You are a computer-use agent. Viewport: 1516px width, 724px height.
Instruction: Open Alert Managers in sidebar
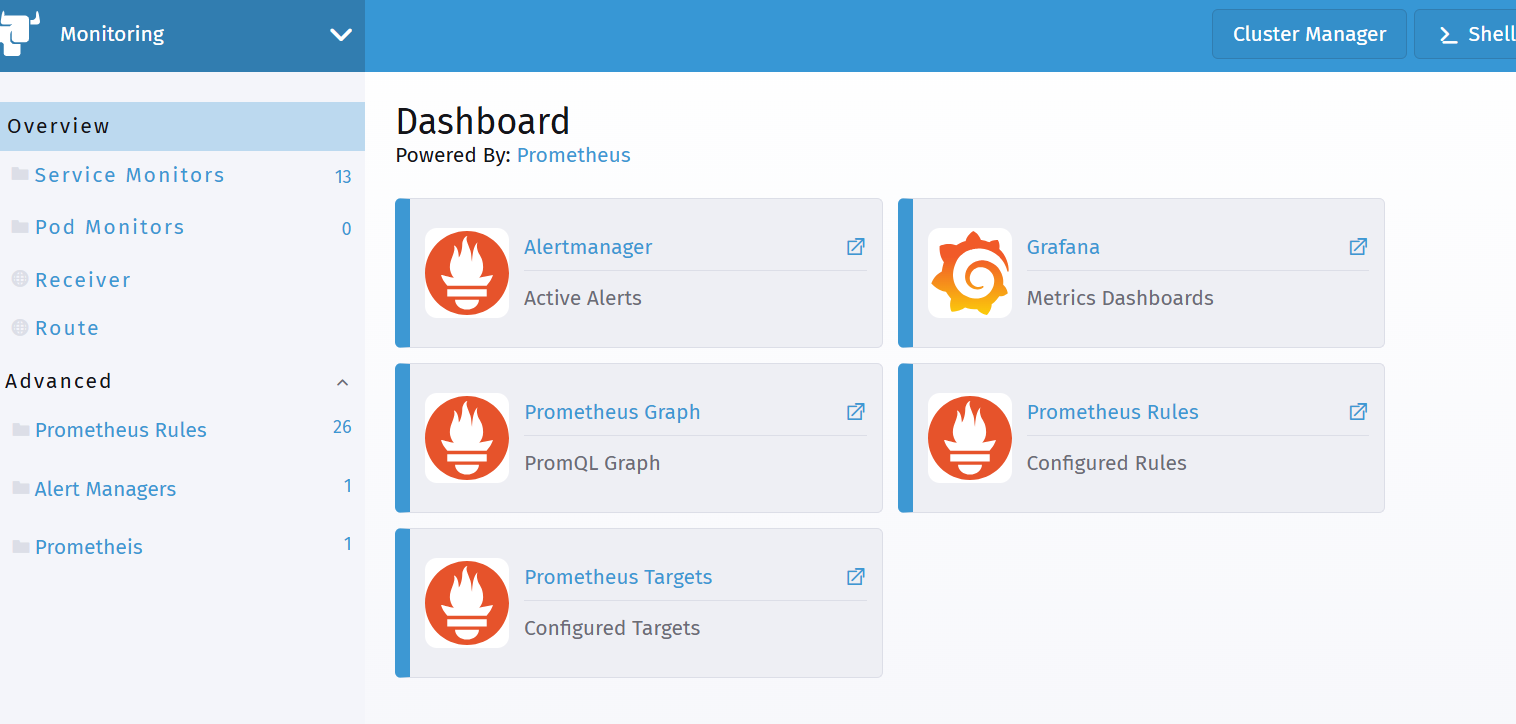pyautogui.click(x=105, y=489)
